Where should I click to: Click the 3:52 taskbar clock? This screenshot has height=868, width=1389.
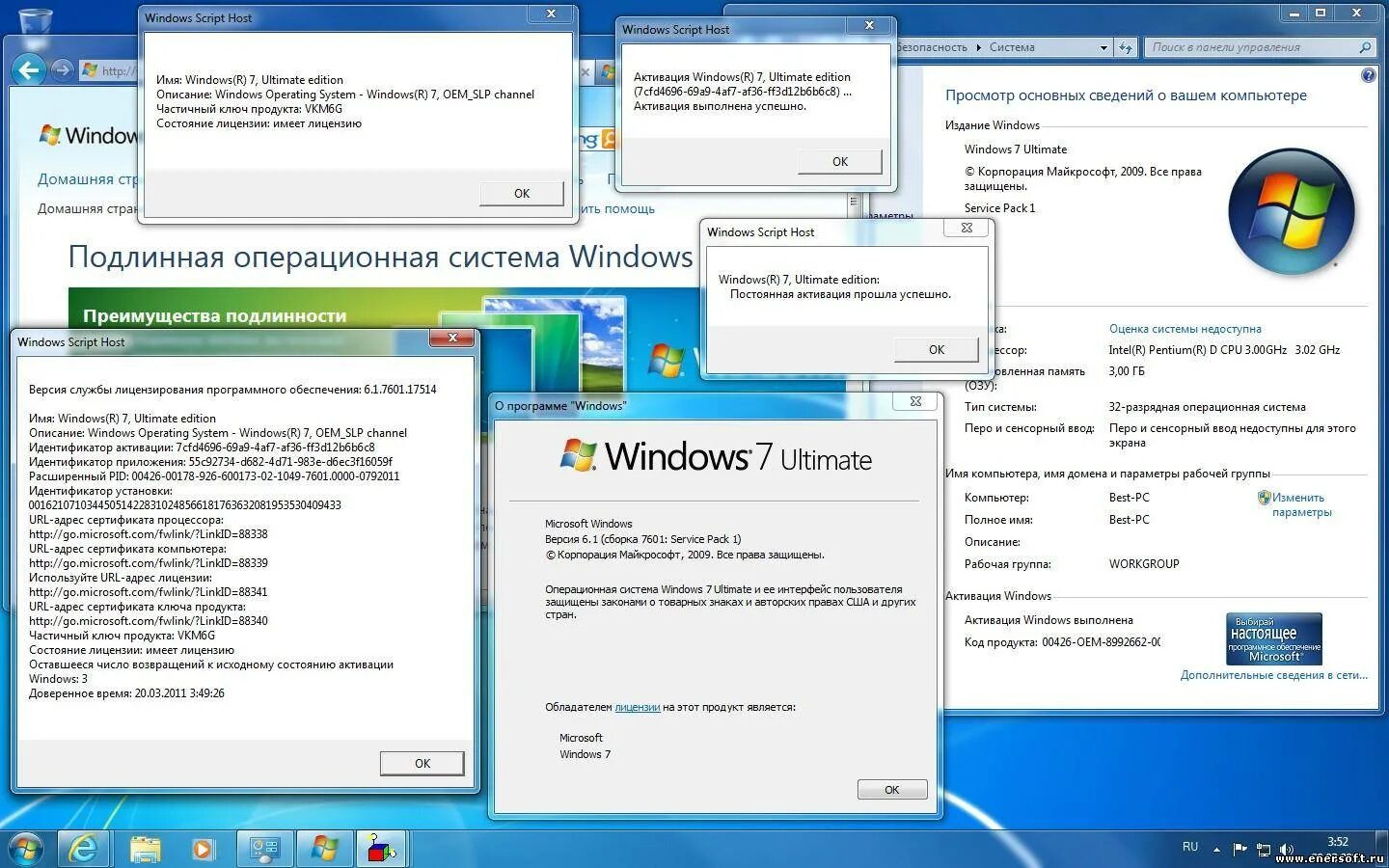tap(1338, 842)
